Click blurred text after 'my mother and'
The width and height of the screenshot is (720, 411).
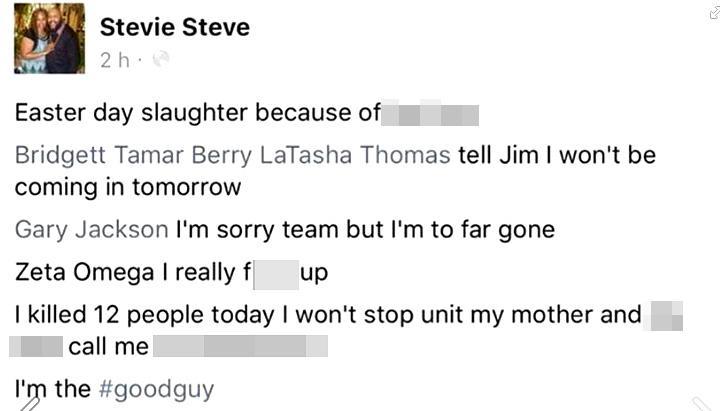point(663,316)
